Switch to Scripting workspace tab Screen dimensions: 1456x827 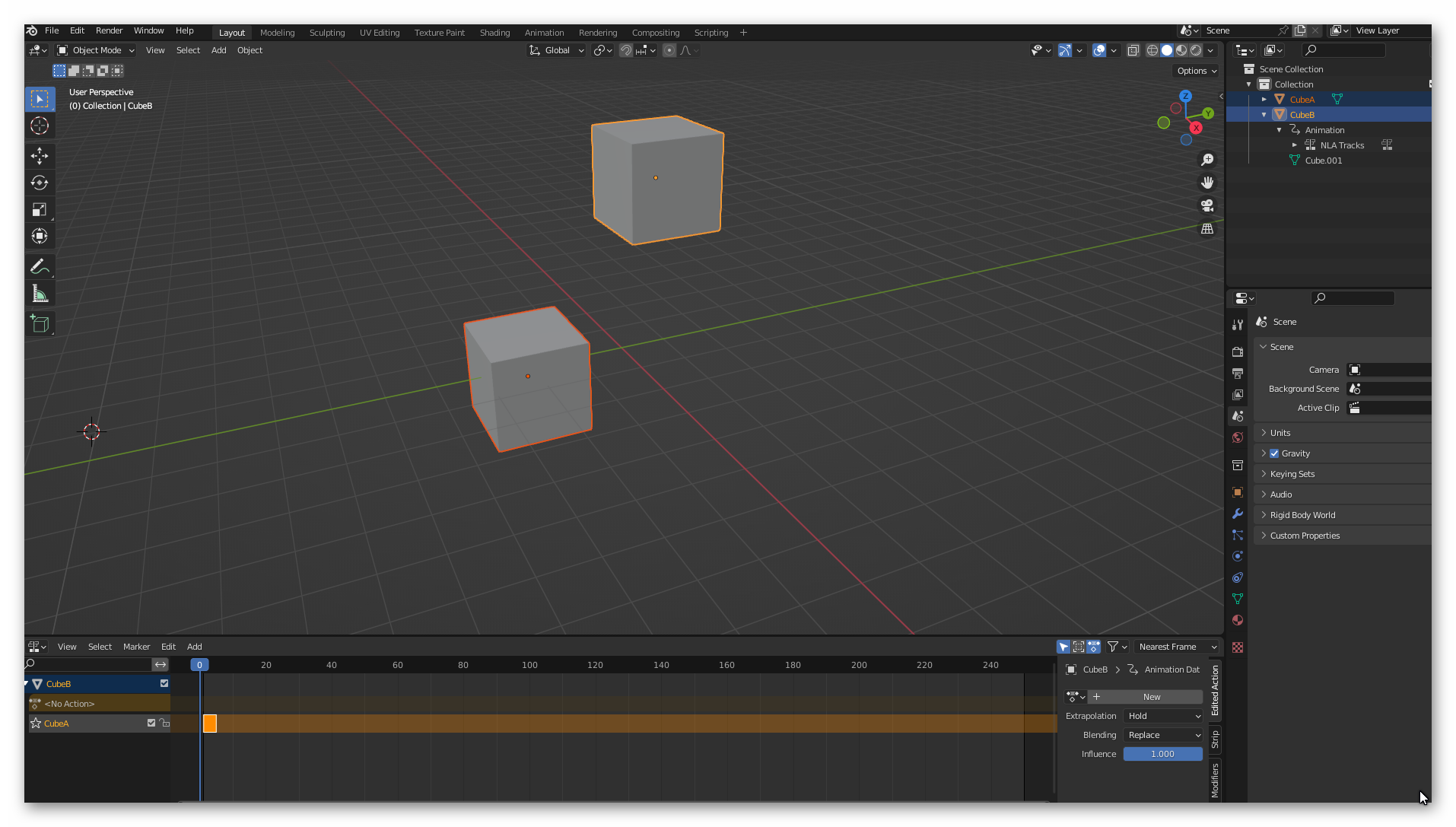711,33
